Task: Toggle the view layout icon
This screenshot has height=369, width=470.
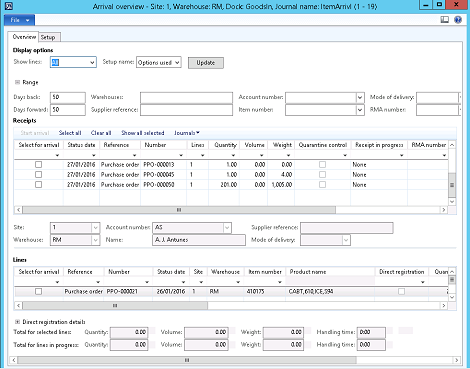Action: click(x=445, y=20)
